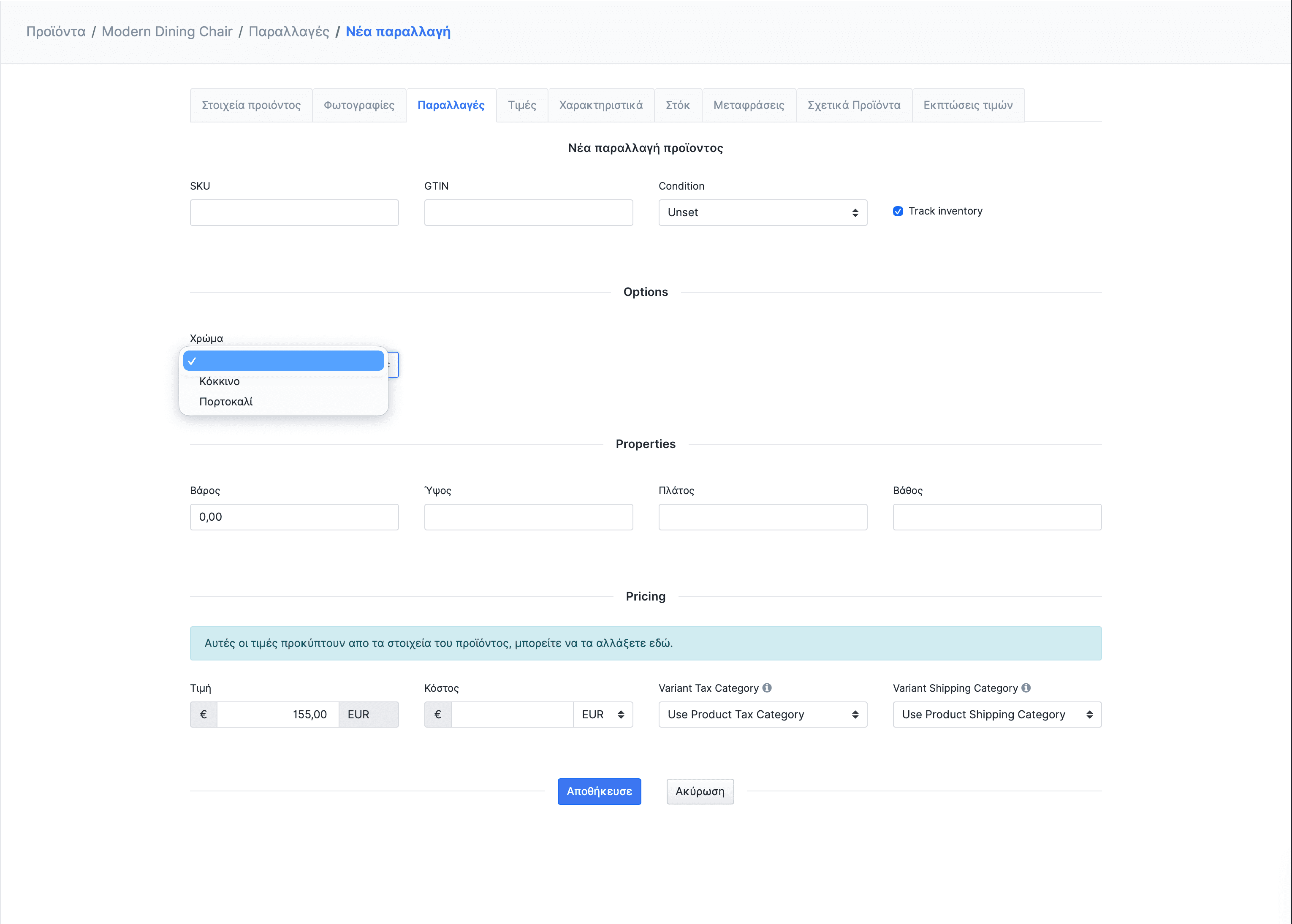Expand the Use Product Tax Category dropdown

click(x=763, y=715)
